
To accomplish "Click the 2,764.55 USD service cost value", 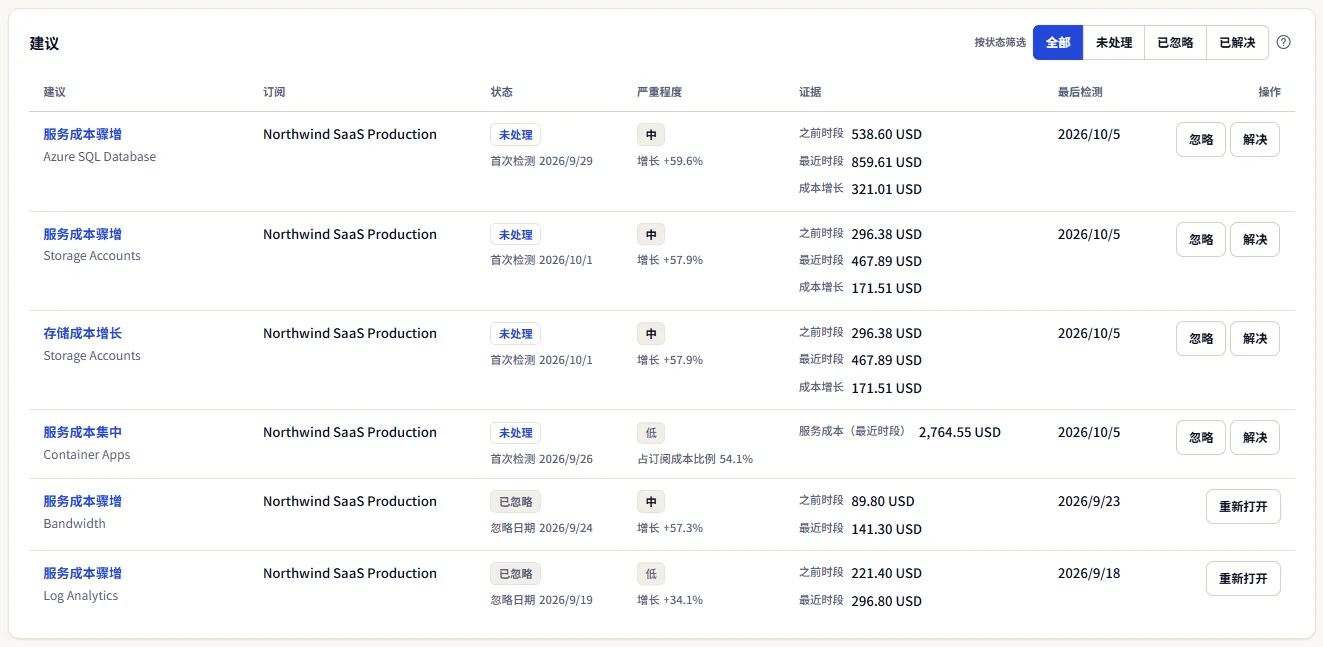I will [x=960, y=432].
